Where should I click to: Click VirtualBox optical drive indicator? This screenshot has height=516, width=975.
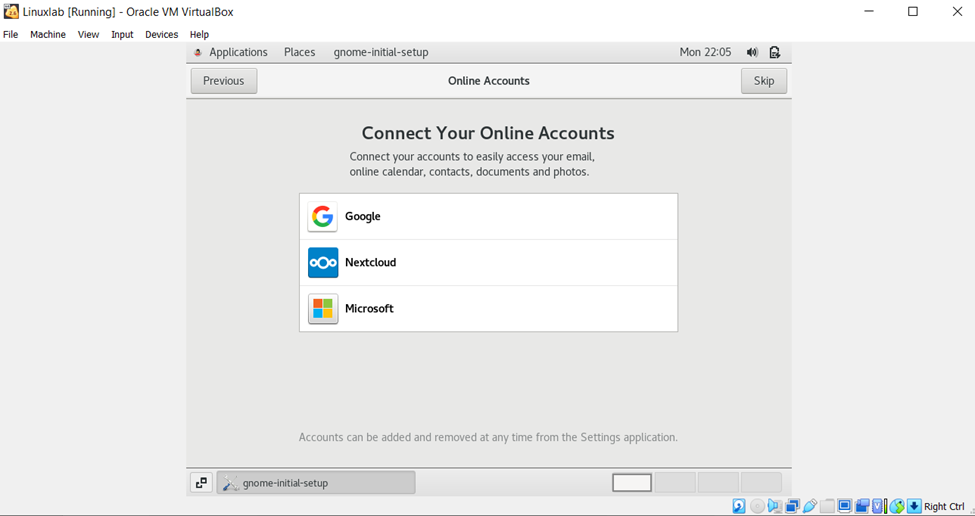pos(757,506)
